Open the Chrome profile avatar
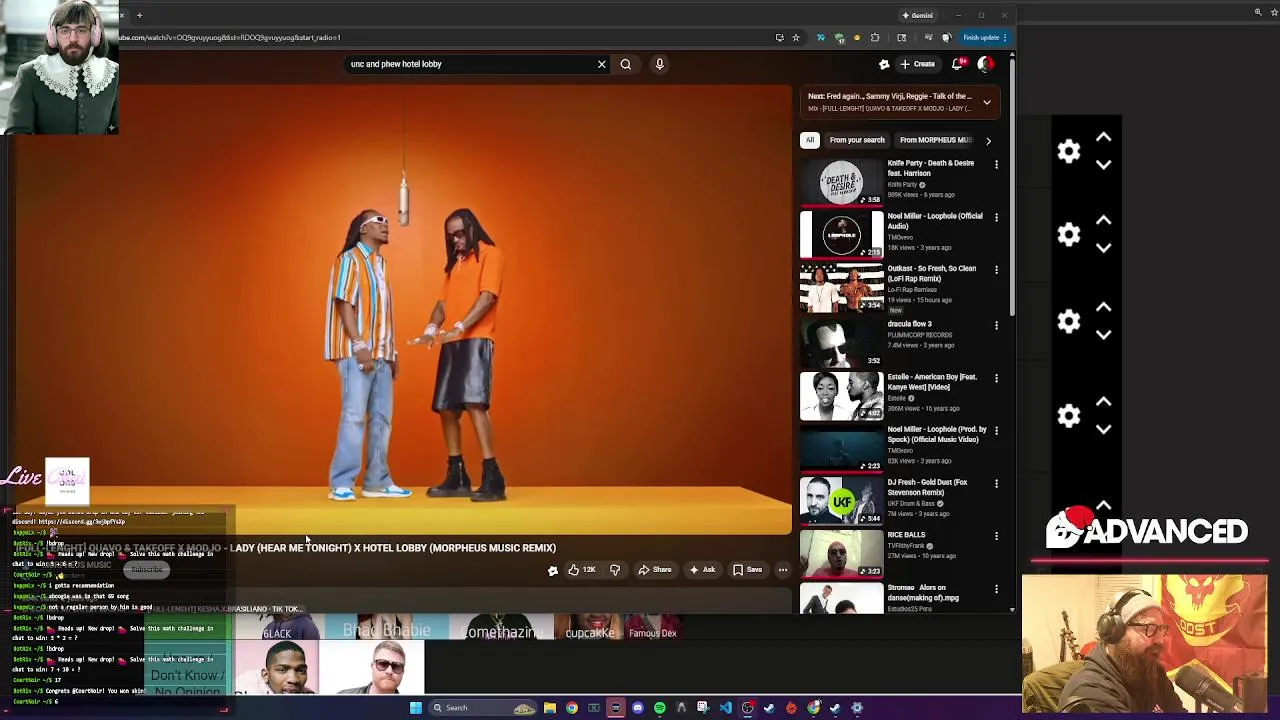 click(x=946, y=38)
